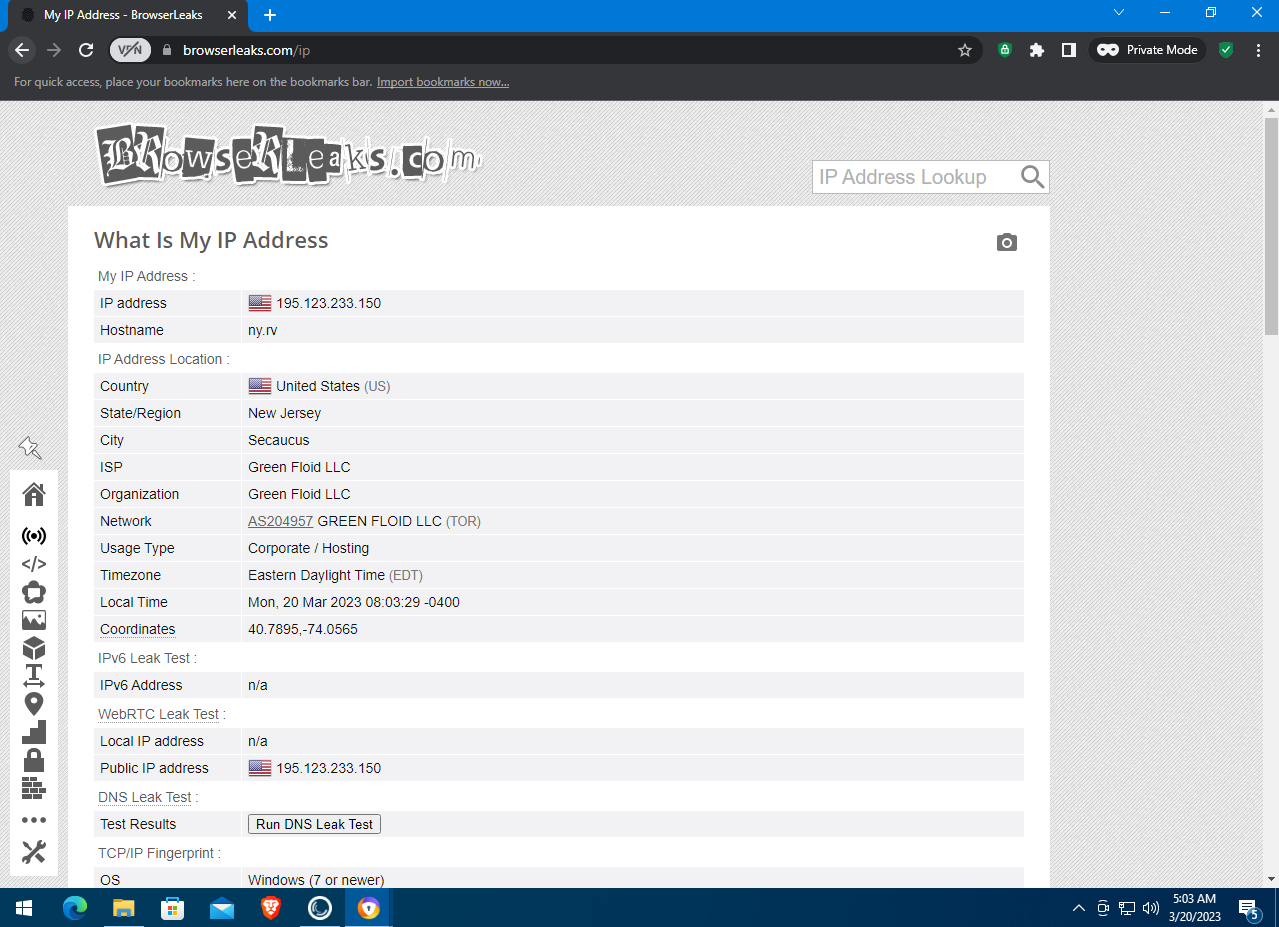This screenshot has height=927, width=1279.
Task: Click the DNS Leak Test heading link
Action: pyautogui.click(x=145, y=797)
